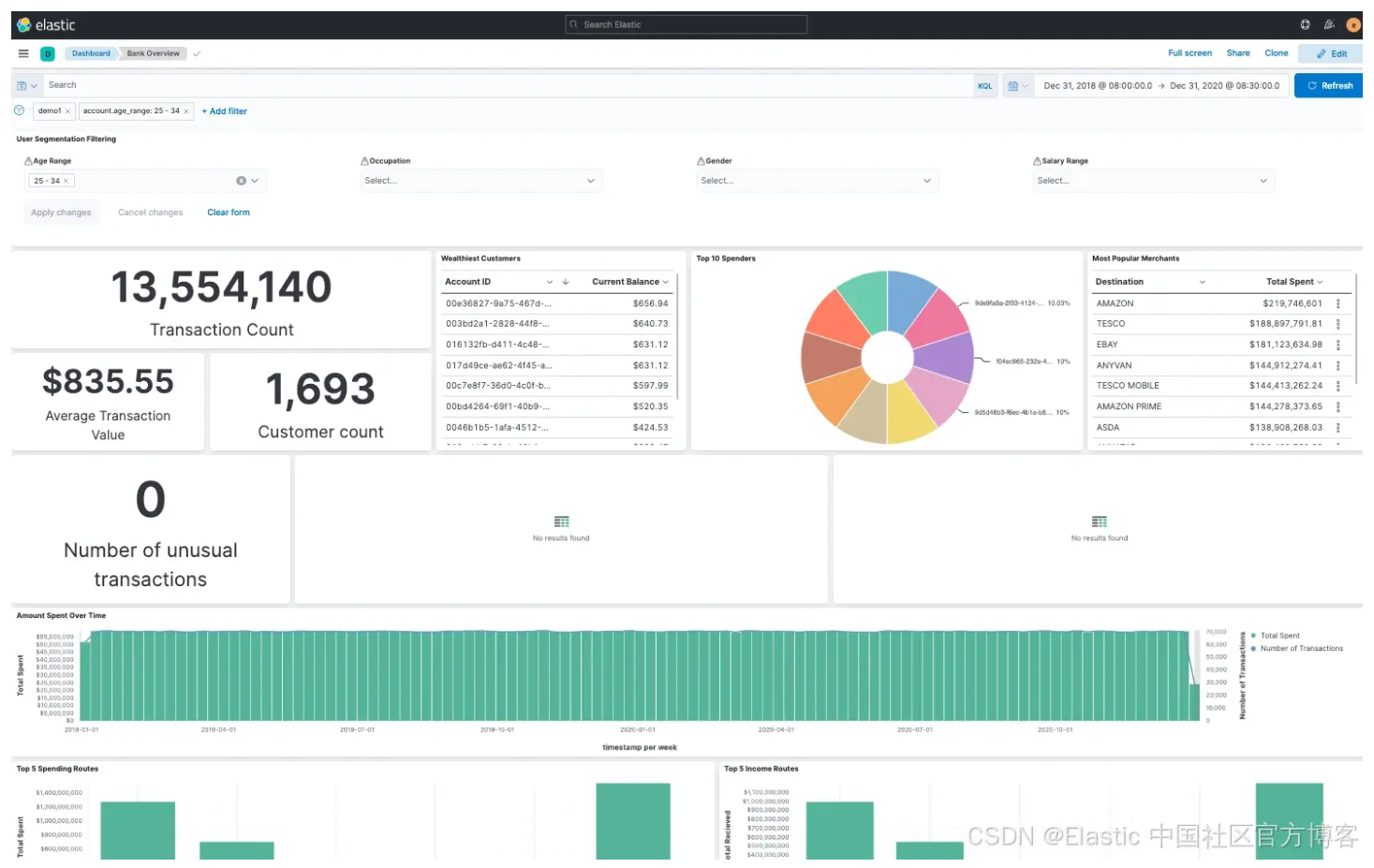
Task: Click the 1,693 Customer count metric
Action: [320, 389]
